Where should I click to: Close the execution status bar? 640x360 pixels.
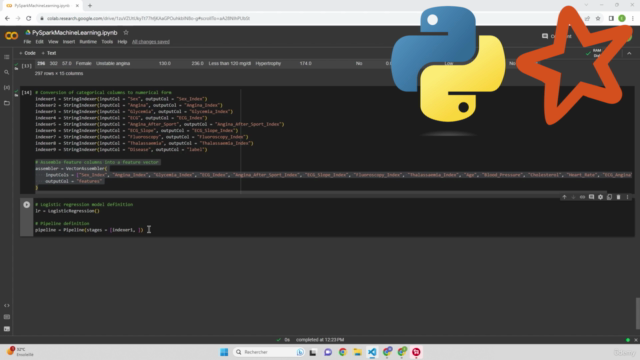coord(636,340)
